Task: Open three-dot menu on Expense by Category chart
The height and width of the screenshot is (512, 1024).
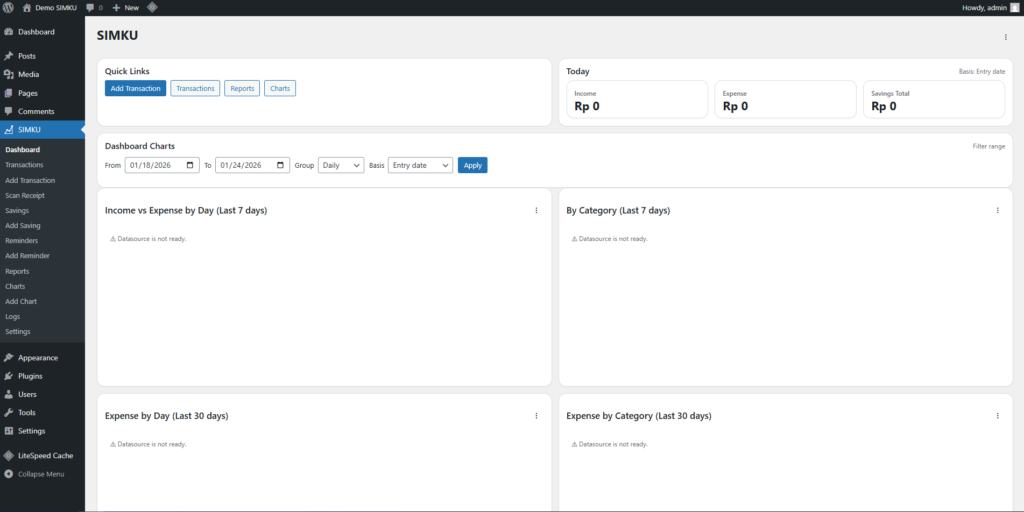Action: point(997,415)
